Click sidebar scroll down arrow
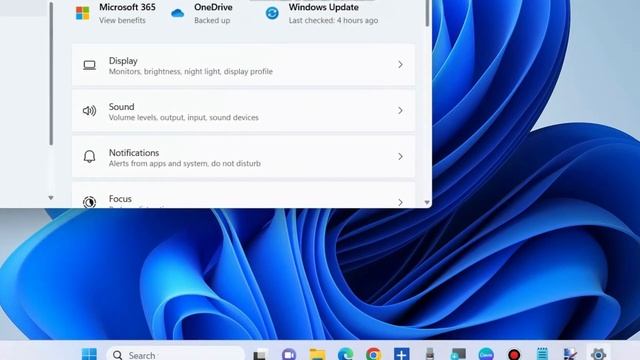Viewport: 640px width, 360px height. click(51, 198)
